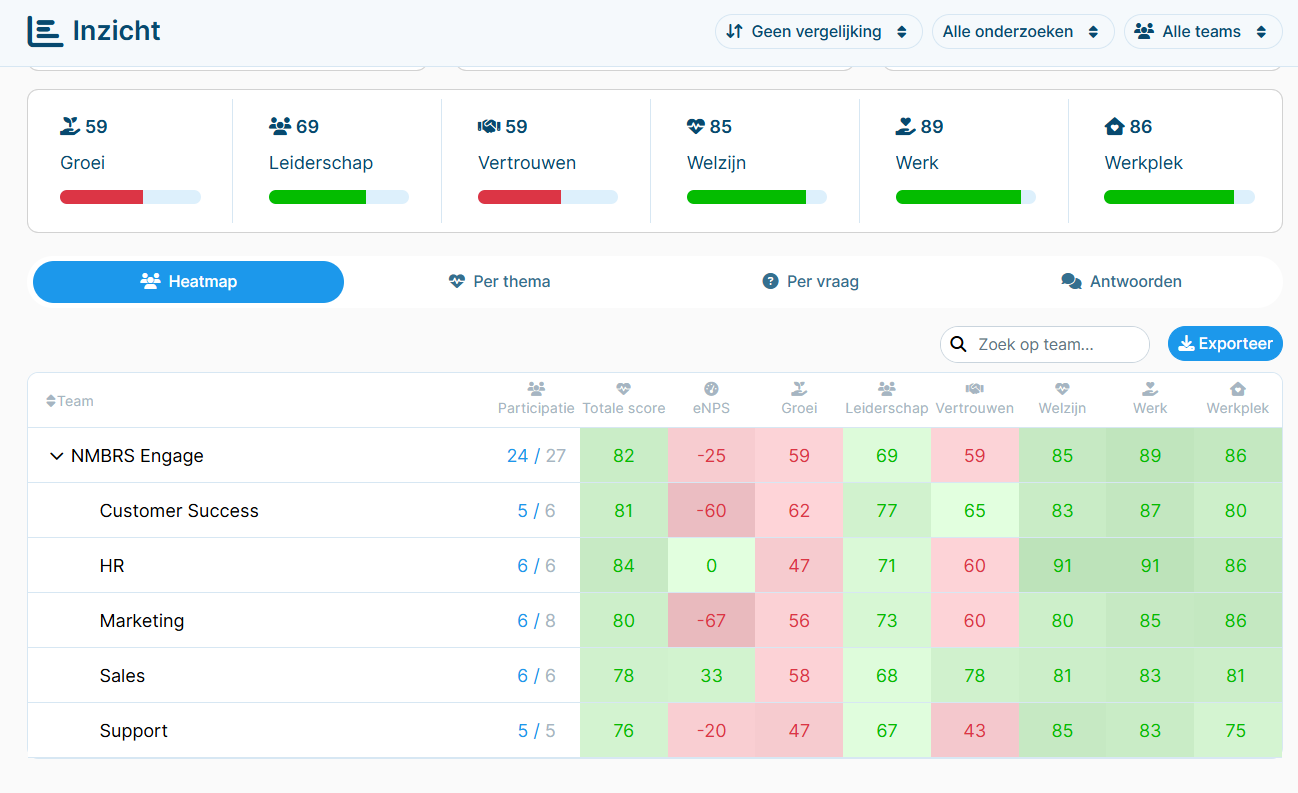Open the Alle onderzoeken dropdown
The height and width of the screenshot is (793, 1298).
(1023, 31)
